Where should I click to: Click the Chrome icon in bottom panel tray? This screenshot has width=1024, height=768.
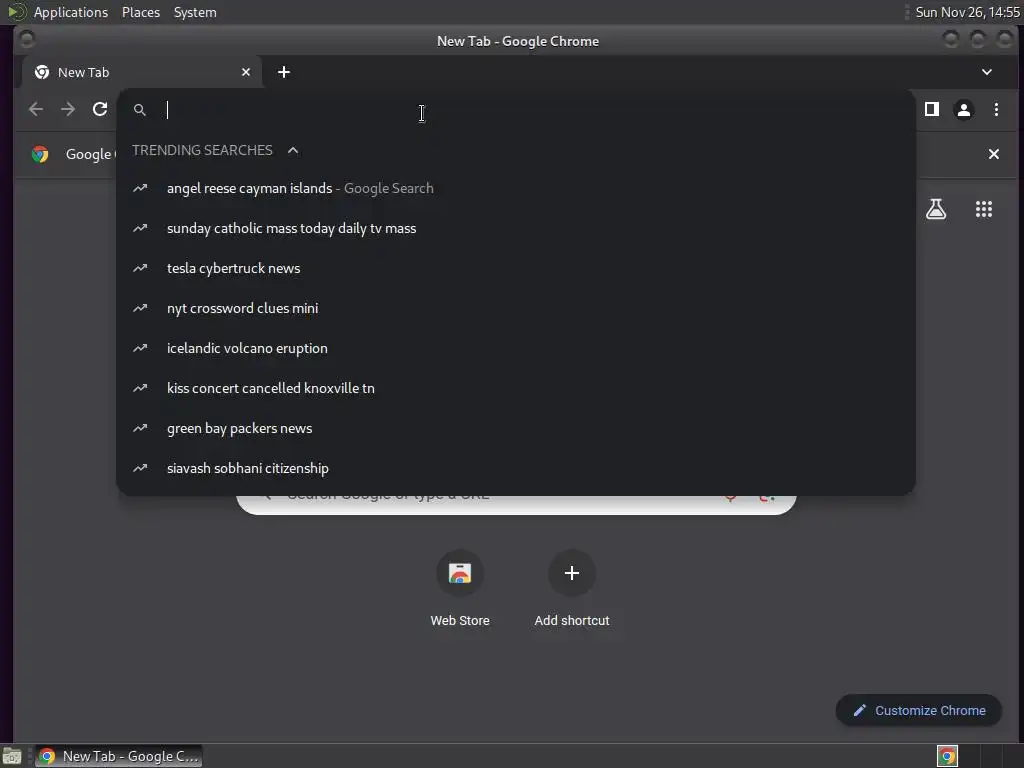point(947,756)
